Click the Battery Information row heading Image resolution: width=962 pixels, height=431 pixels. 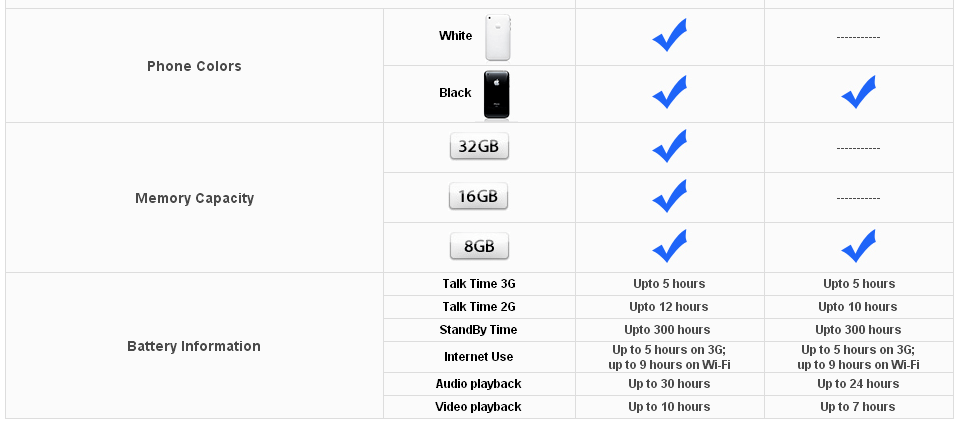point(194,346)
